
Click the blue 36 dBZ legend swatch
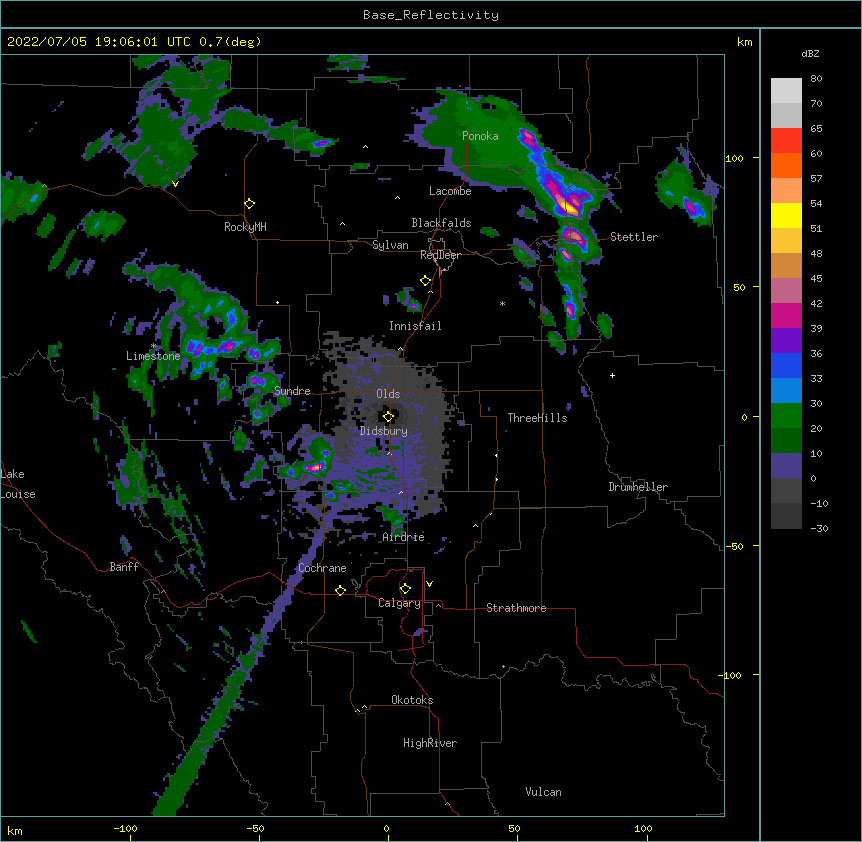[786, 365]
